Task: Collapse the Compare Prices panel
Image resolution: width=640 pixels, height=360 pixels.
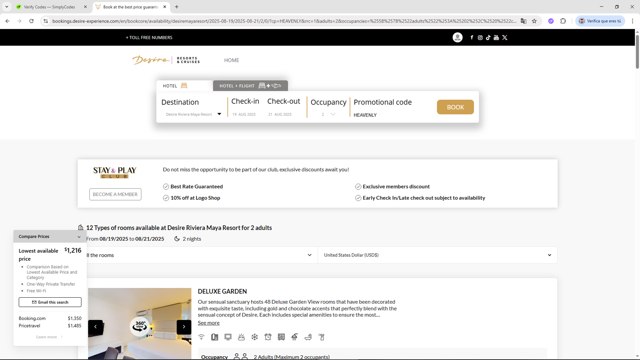Action: click(x=79, y=236)
